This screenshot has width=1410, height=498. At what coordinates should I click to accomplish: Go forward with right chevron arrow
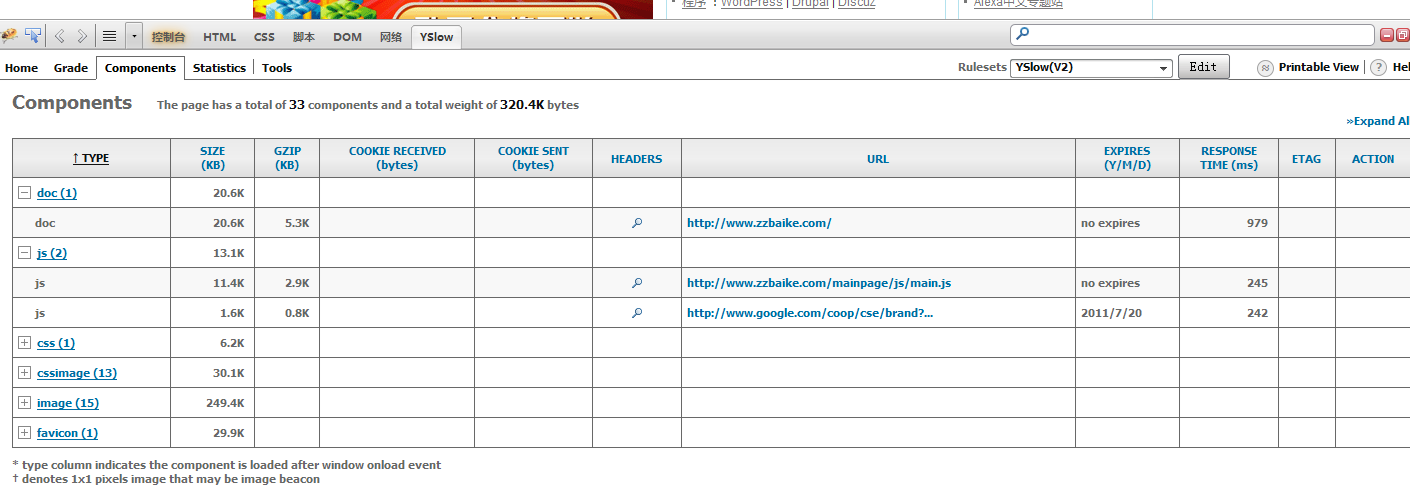(x=83, y=36)
